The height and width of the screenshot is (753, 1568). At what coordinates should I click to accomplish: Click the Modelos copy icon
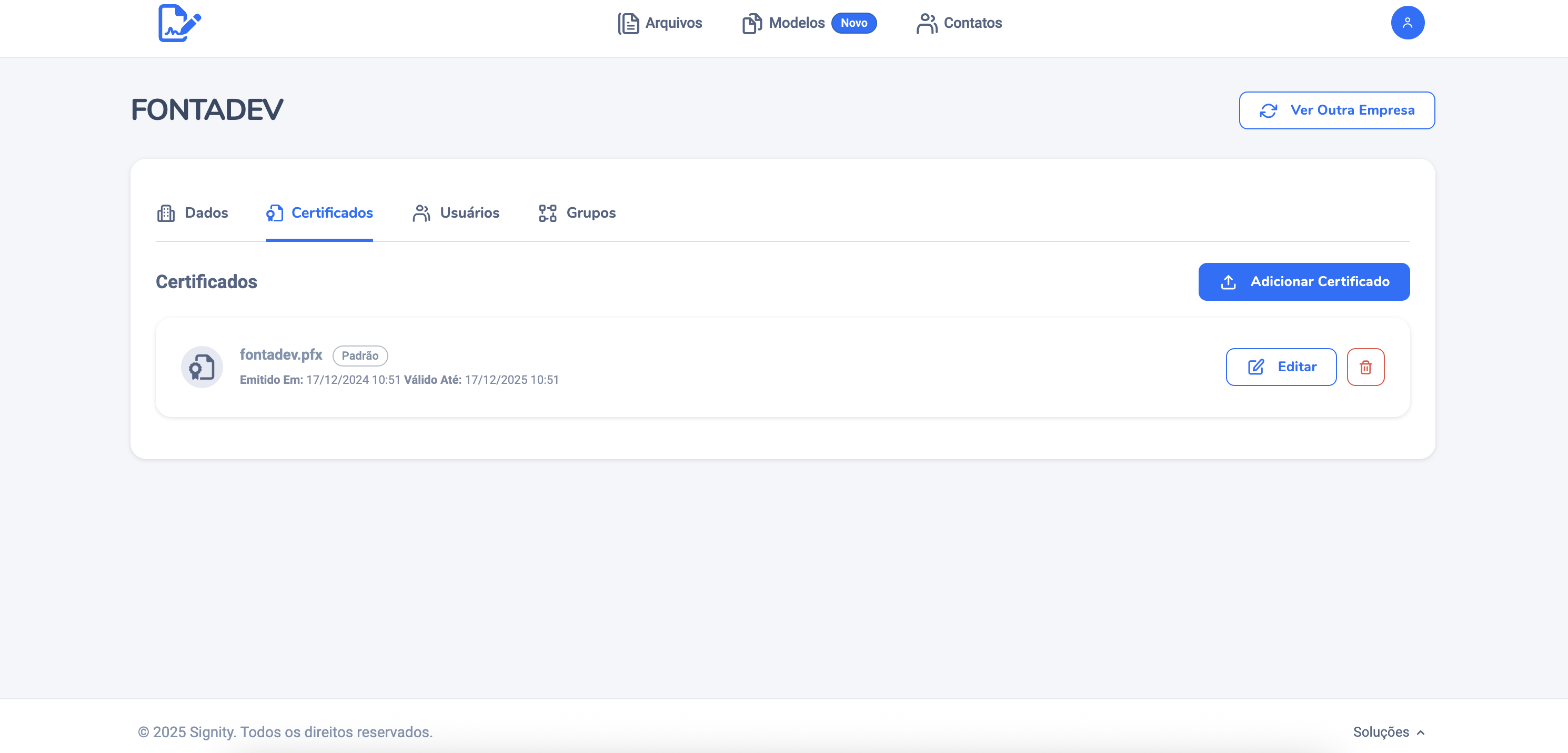pyautogui.click(x=752, y=23)
